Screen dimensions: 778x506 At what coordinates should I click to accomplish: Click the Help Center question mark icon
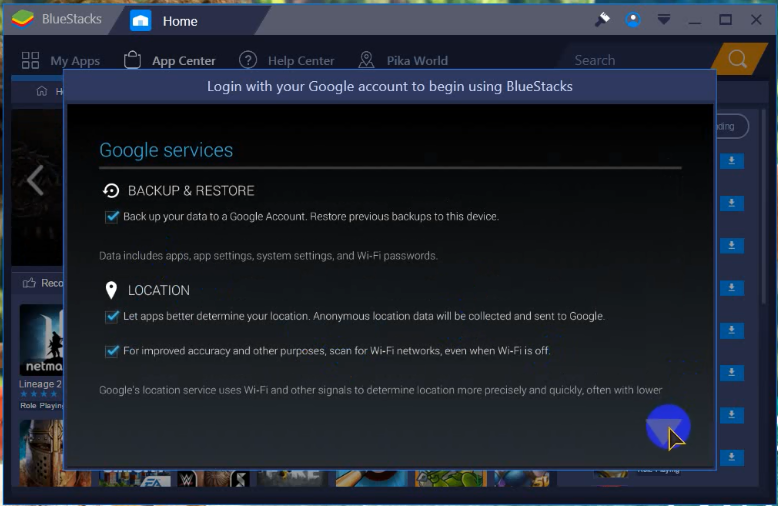pos(248,60)
